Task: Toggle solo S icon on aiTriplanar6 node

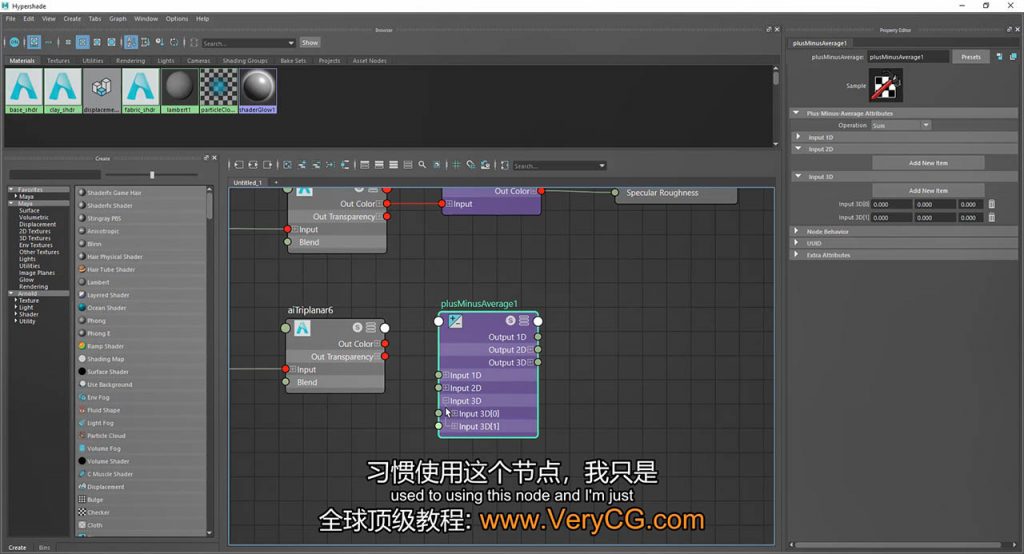Action: (357, 327)
